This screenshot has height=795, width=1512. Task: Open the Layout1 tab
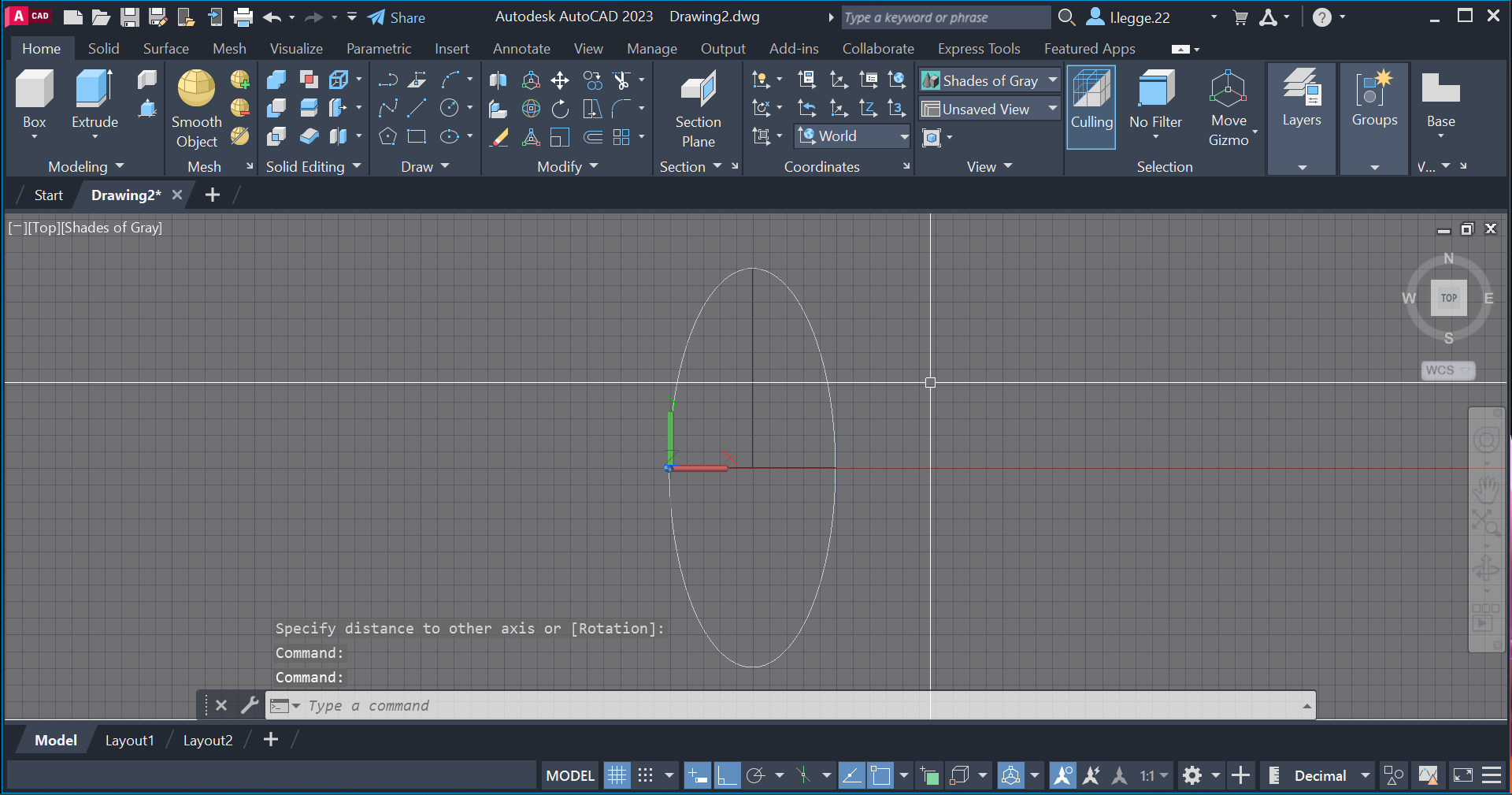(x=130, y=740)
